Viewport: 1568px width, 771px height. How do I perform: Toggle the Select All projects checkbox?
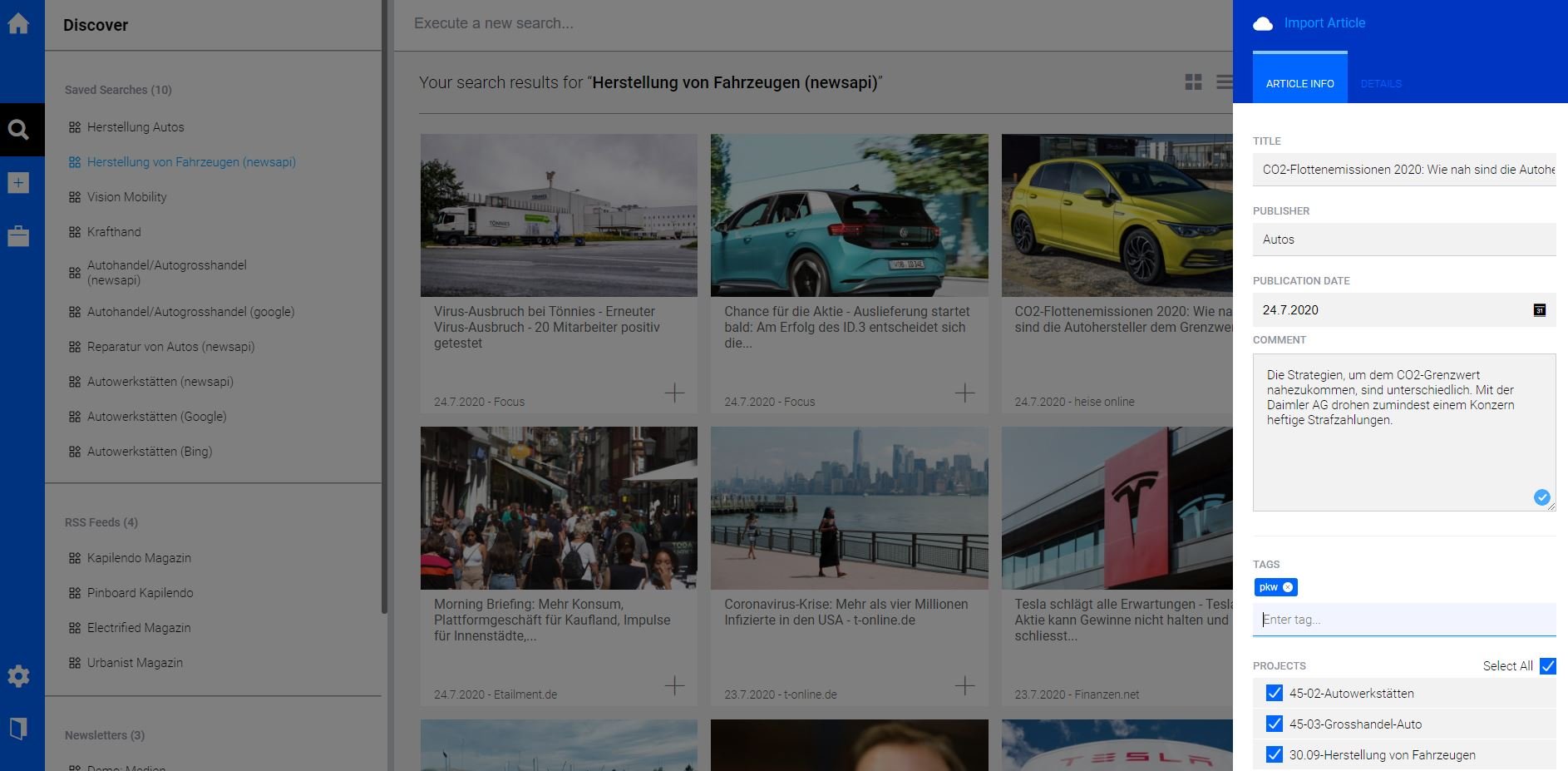pyautogui.click(x=1547, y=666)
